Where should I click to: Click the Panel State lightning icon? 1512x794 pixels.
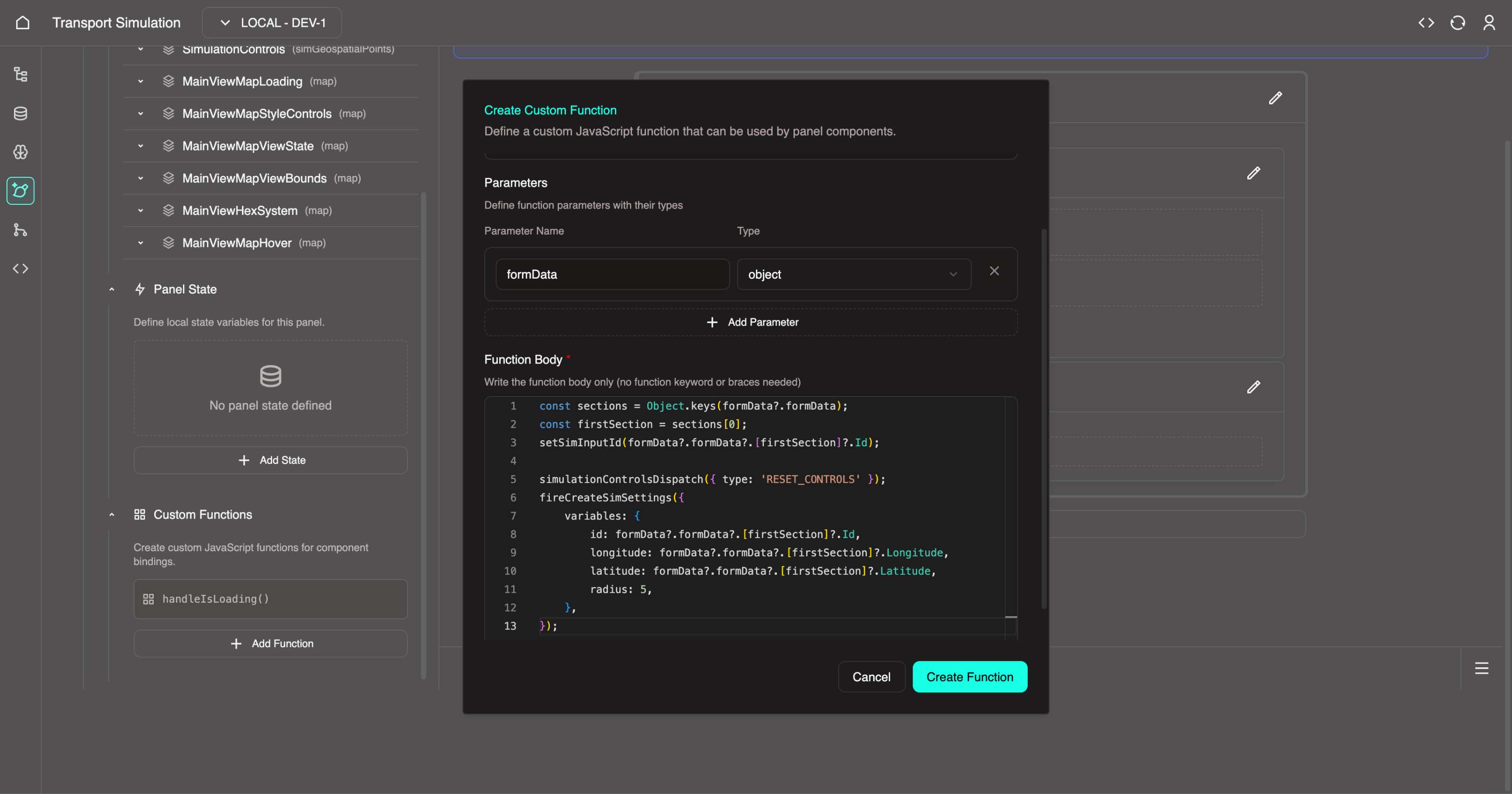[140, 289]
